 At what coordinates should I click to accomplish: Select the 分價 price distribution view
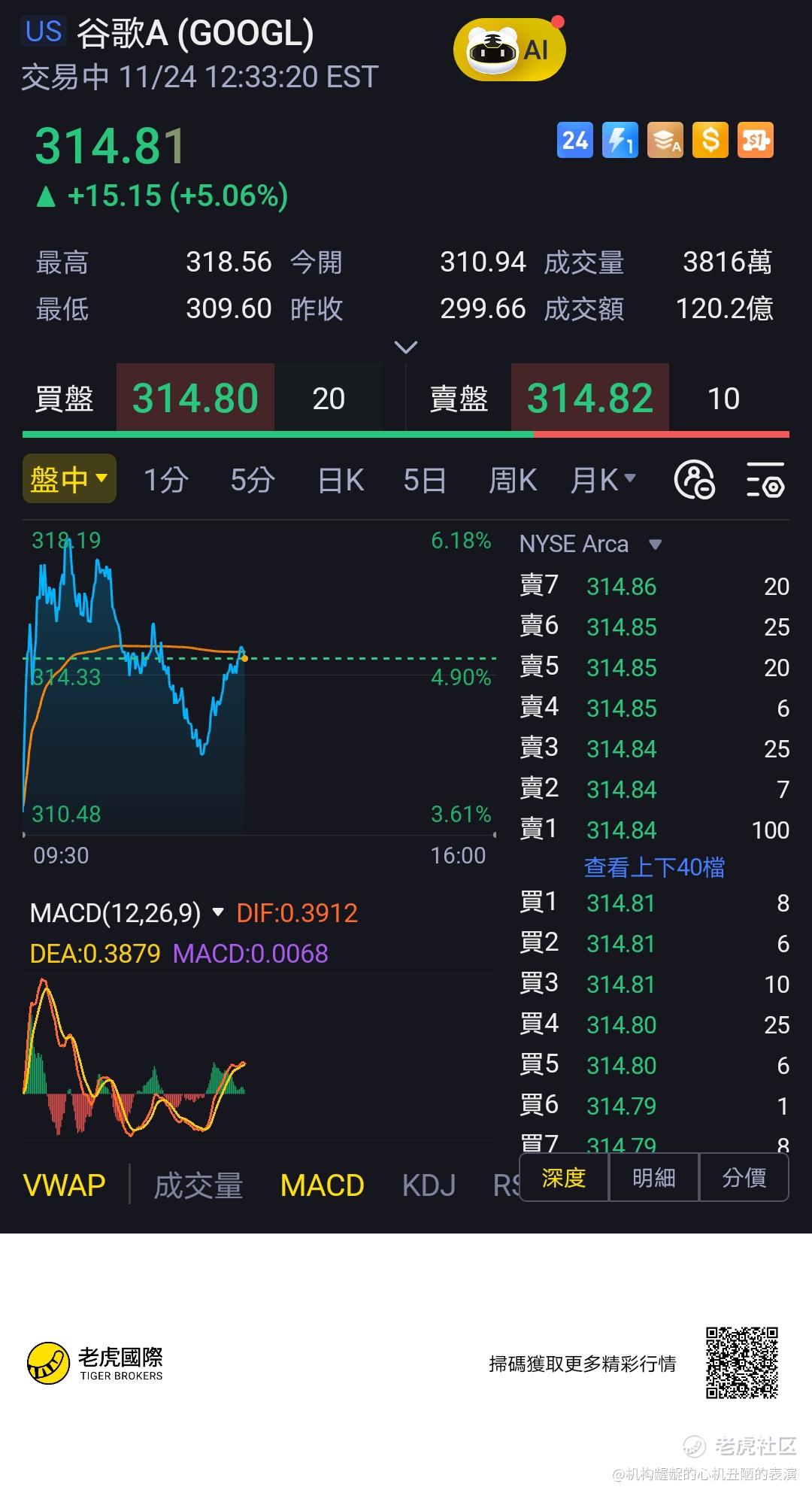[x=744, y=1177]
